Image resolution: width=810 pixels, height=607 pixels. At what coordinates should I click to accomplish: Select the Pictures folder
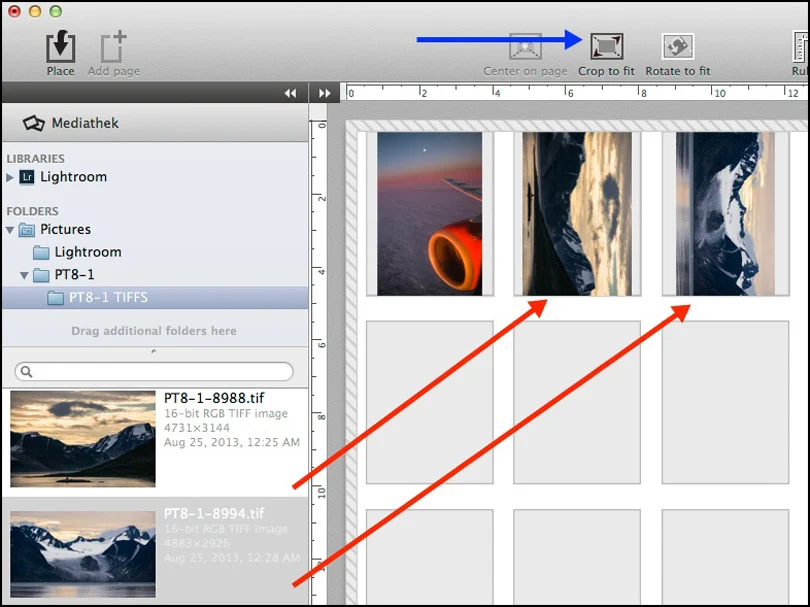coord(66,229)
